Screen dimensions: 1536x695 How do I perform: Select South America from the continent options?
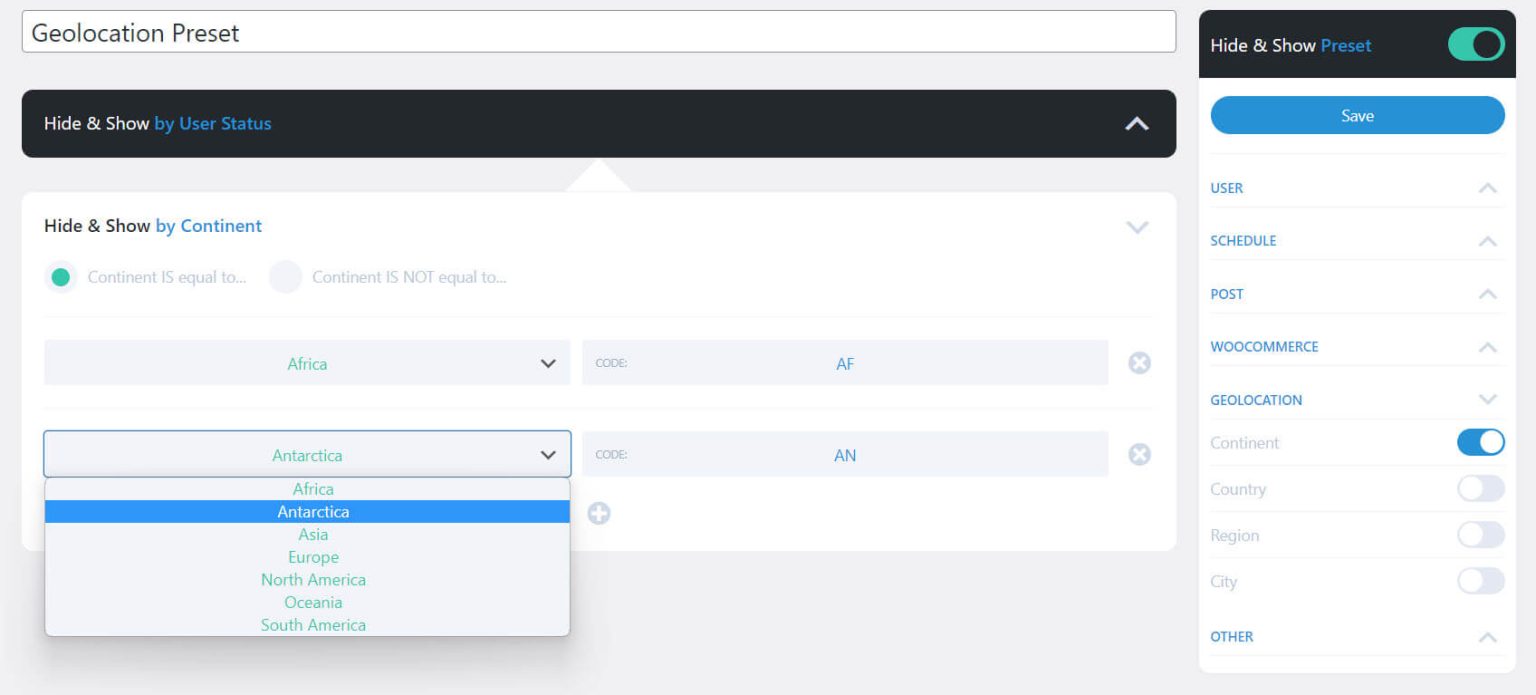313,624
